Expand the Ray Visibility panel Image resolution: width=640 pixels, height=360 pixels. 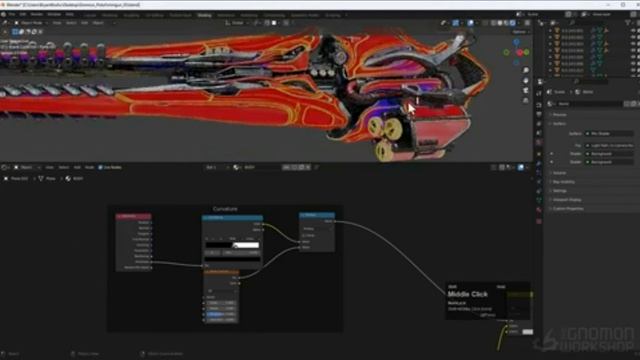pyautogui.click(x=563, y=182)
